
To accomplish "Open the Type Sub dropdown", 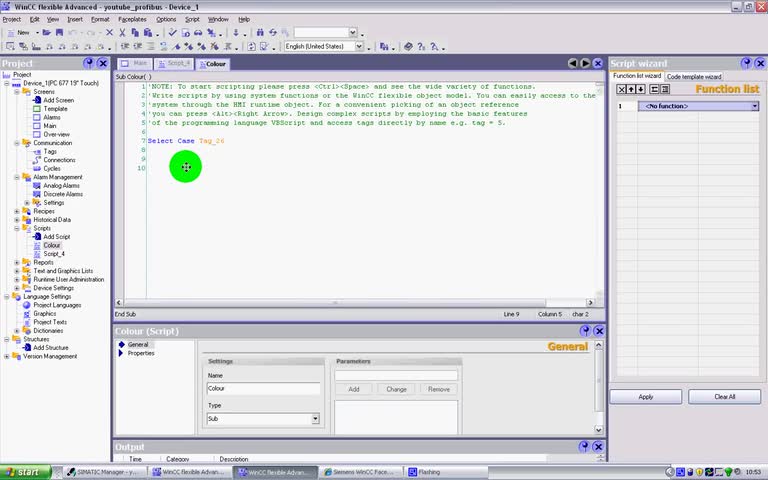I will 315,419.
